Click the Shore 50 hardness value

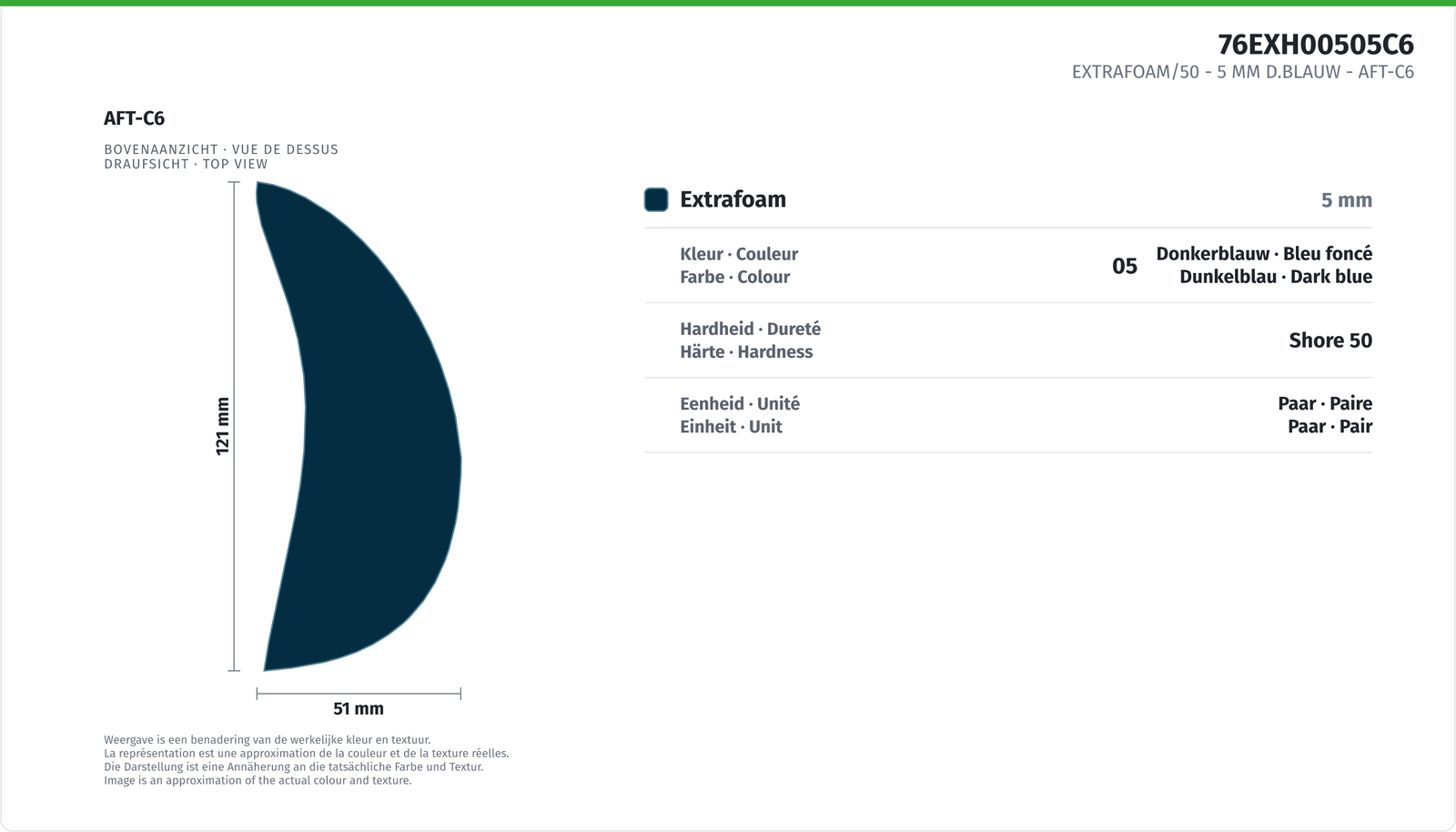coord(1330,340)
